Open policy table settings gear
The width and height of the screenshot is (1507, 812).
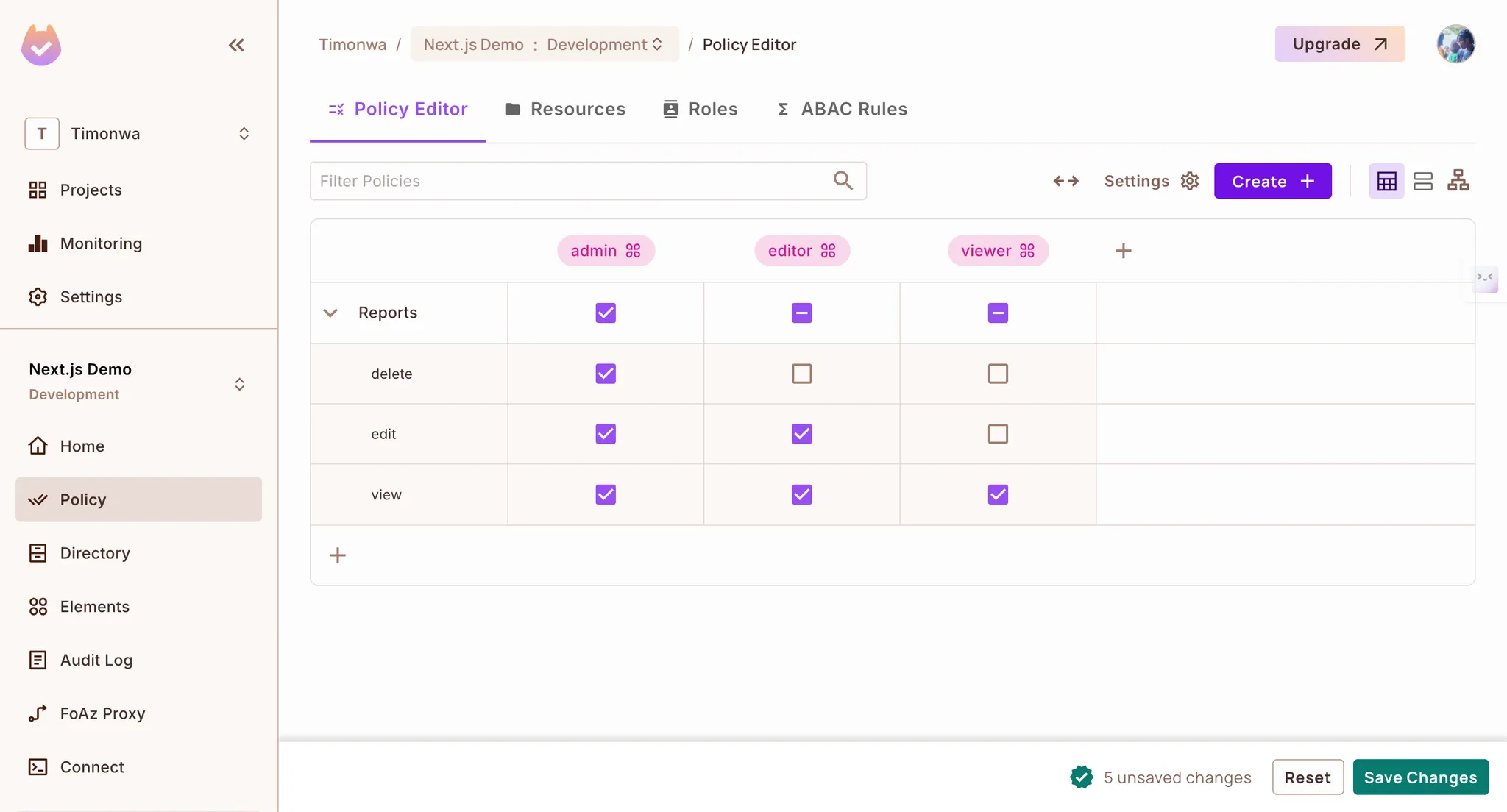(x=1190, y=180)
